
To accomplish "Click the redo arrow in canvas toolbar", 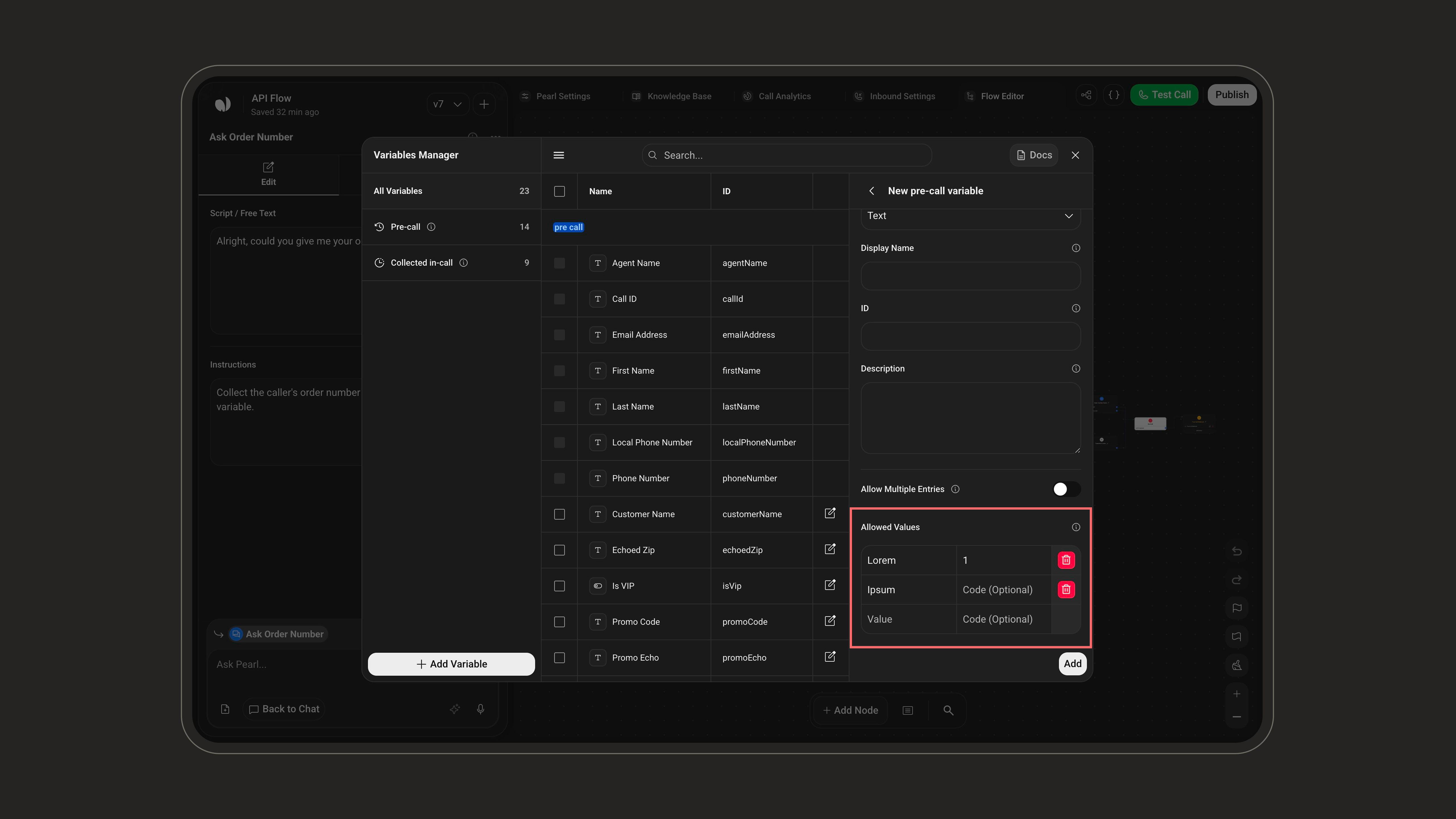I will [x=1237, y=580].
